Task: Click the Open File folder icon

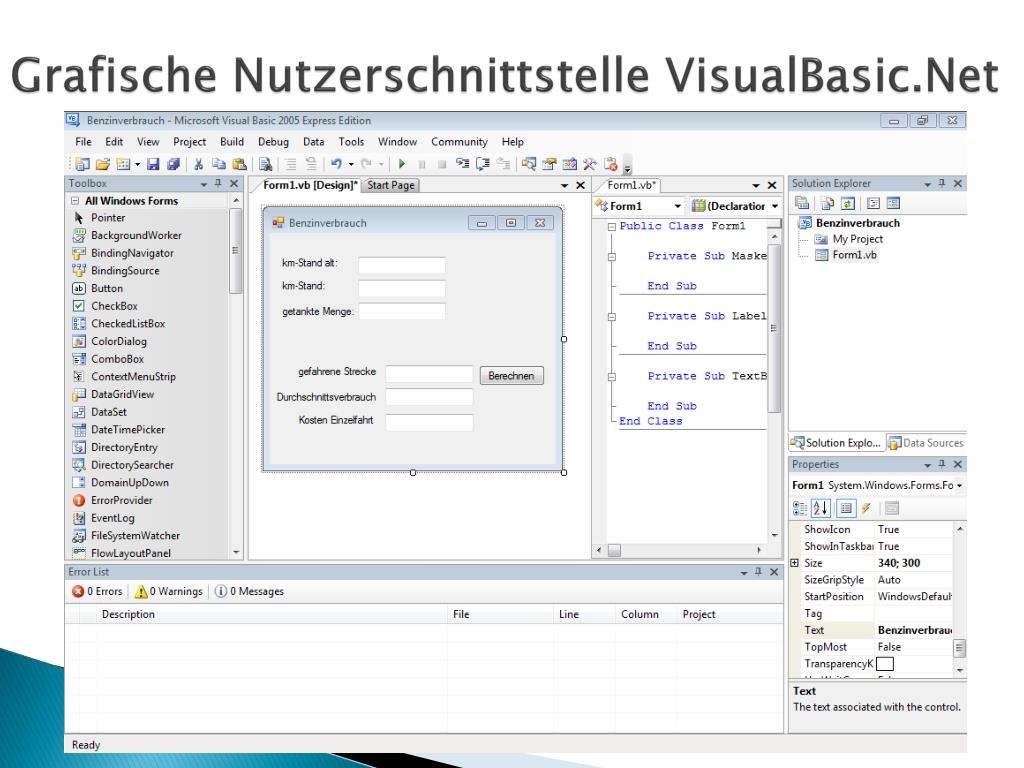Action: 103,164
